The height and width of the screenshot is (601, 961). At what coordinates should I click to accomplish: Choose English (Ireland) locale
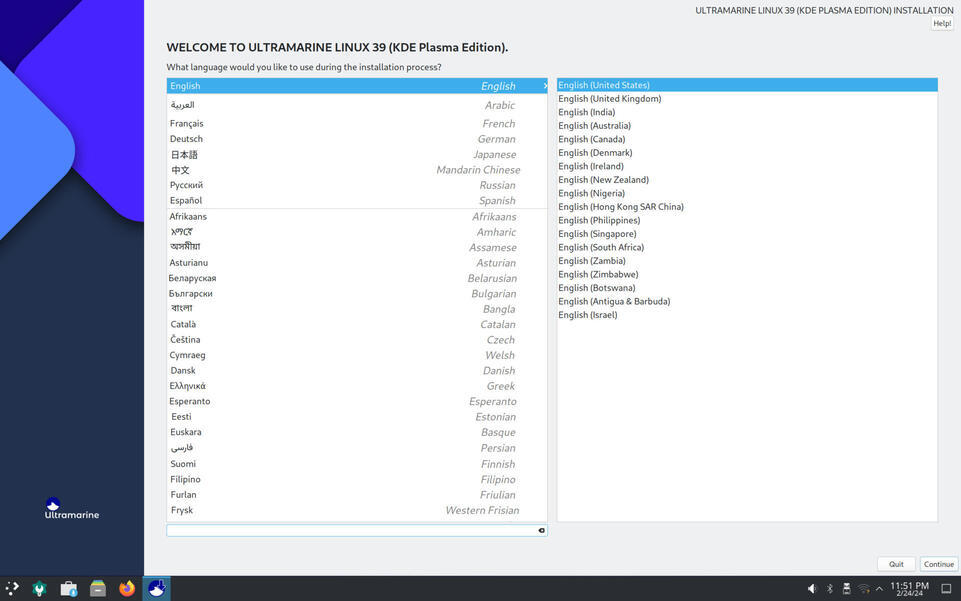pyautogui.click(x=747, y=166)
